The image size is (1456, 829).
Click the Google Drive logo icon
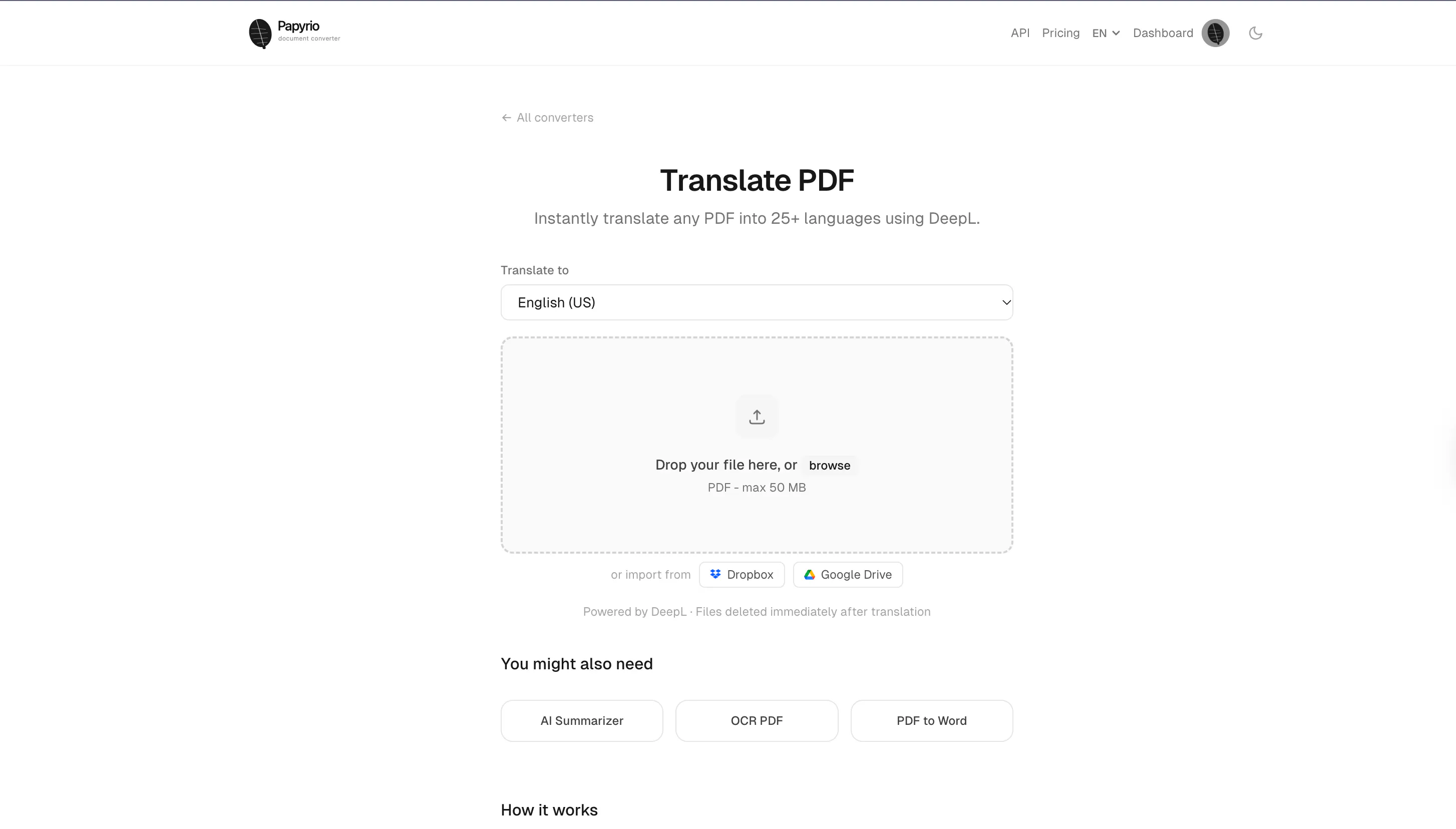[x=809, y=575]
